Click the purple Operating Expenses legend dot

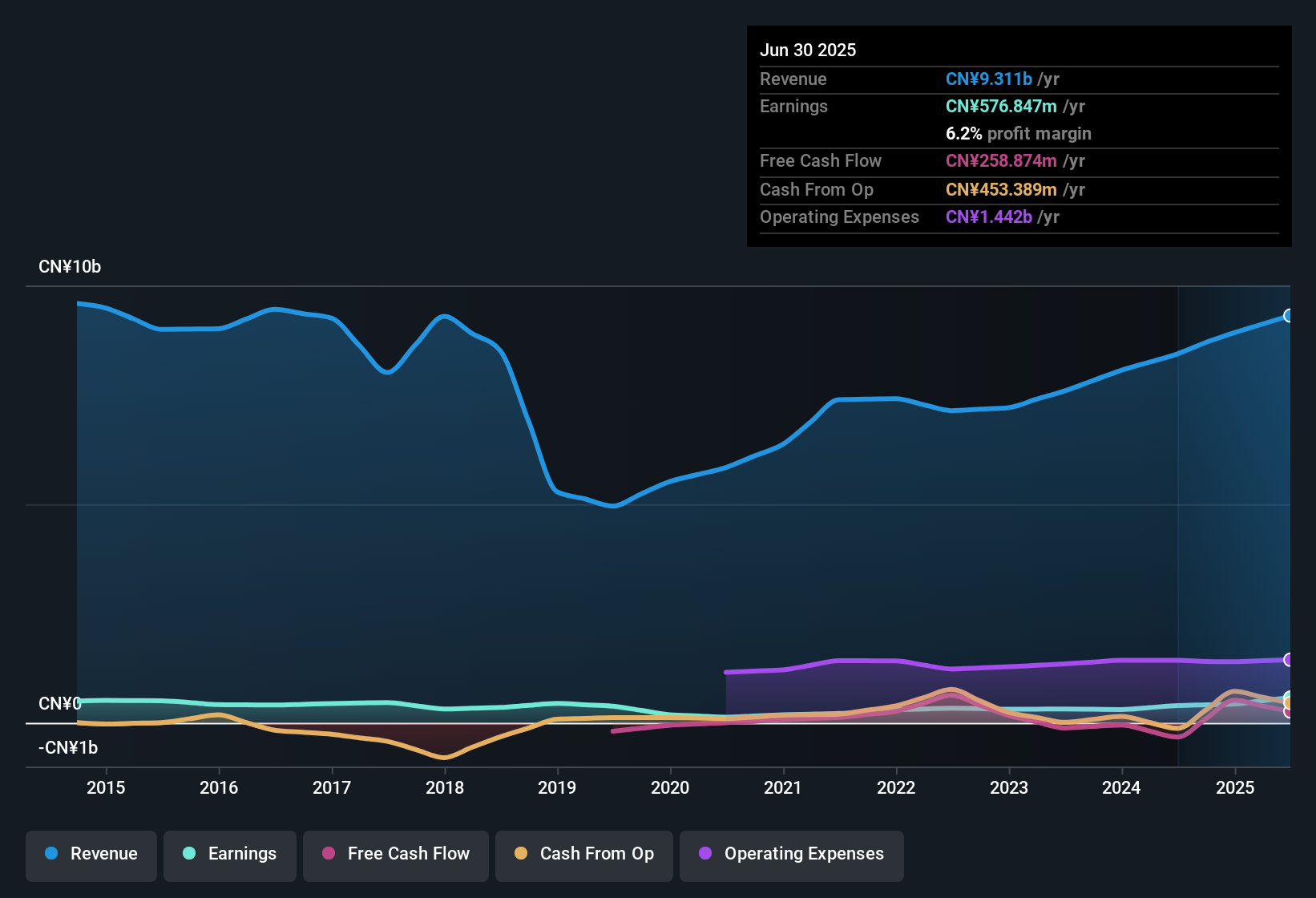704,854
